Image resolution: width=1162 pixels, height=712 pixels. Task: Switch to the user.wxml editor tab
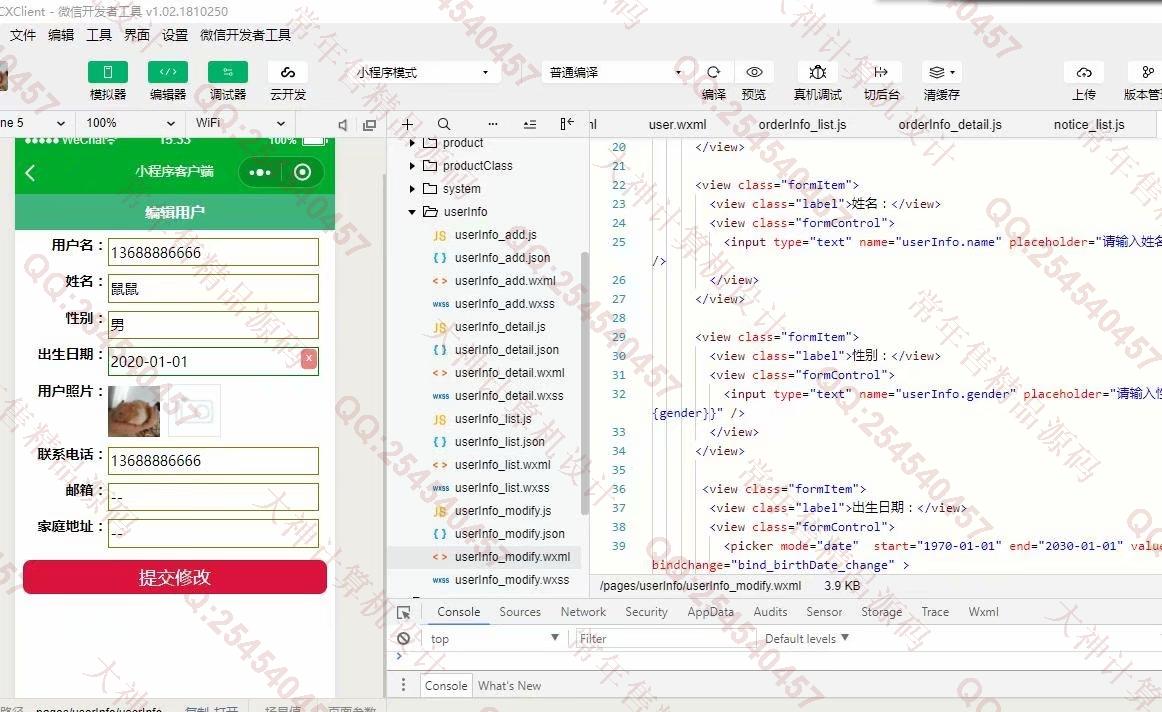pyautogui.click(x=677, y=124)
